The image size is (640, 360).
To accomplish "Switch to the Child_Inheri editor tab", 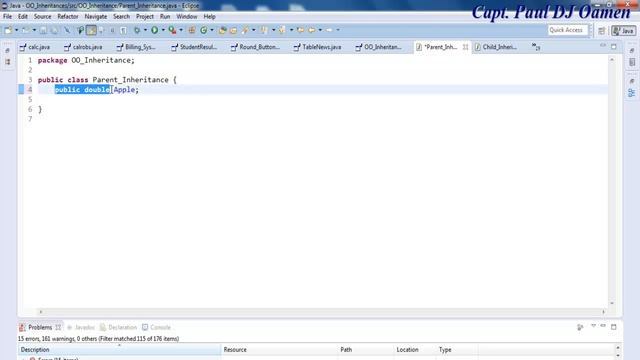I will pyautogui.click(x=496, y=47).
